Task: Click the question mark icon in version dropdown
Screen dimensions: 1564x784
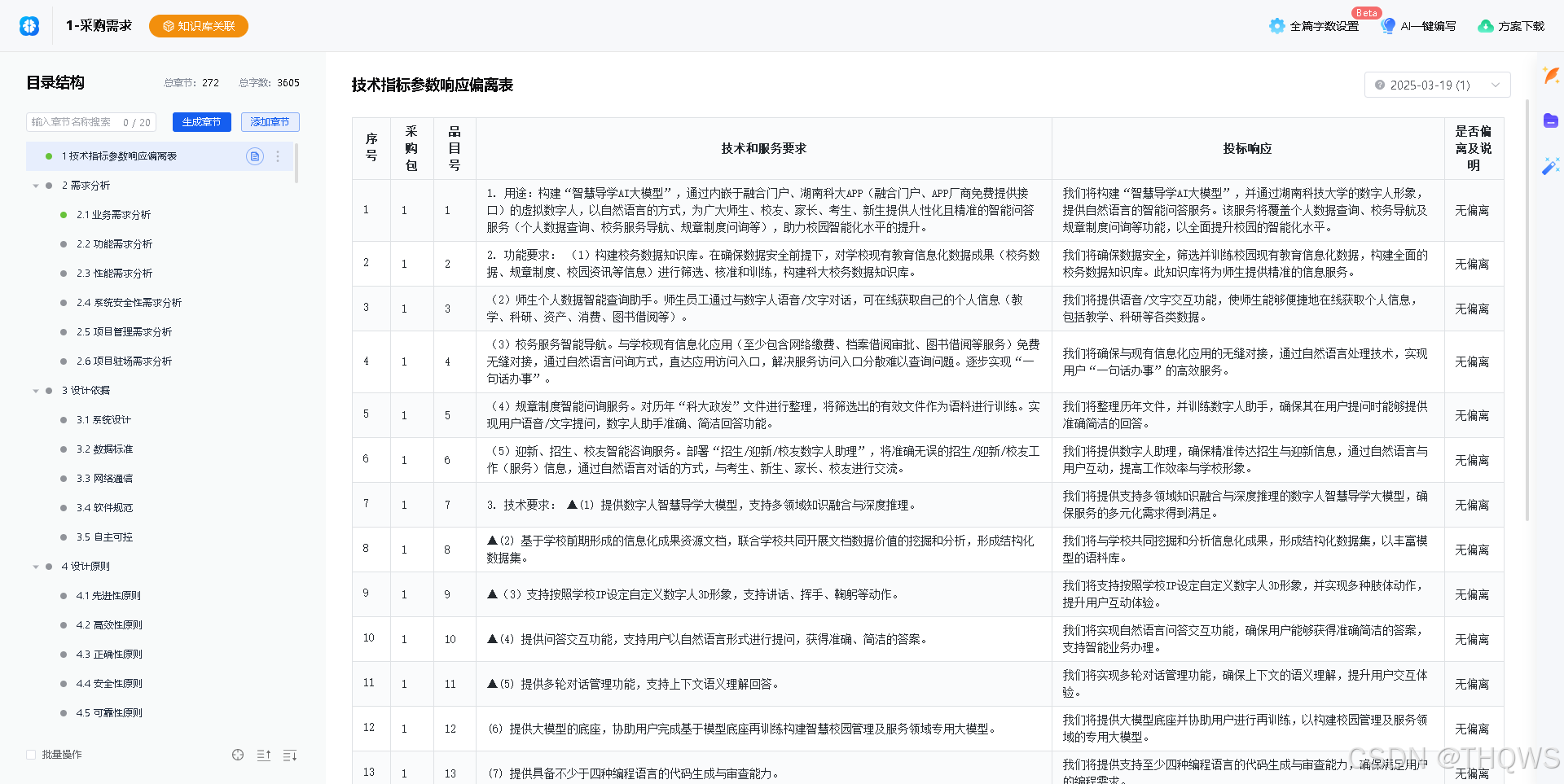Action: 1380,85
